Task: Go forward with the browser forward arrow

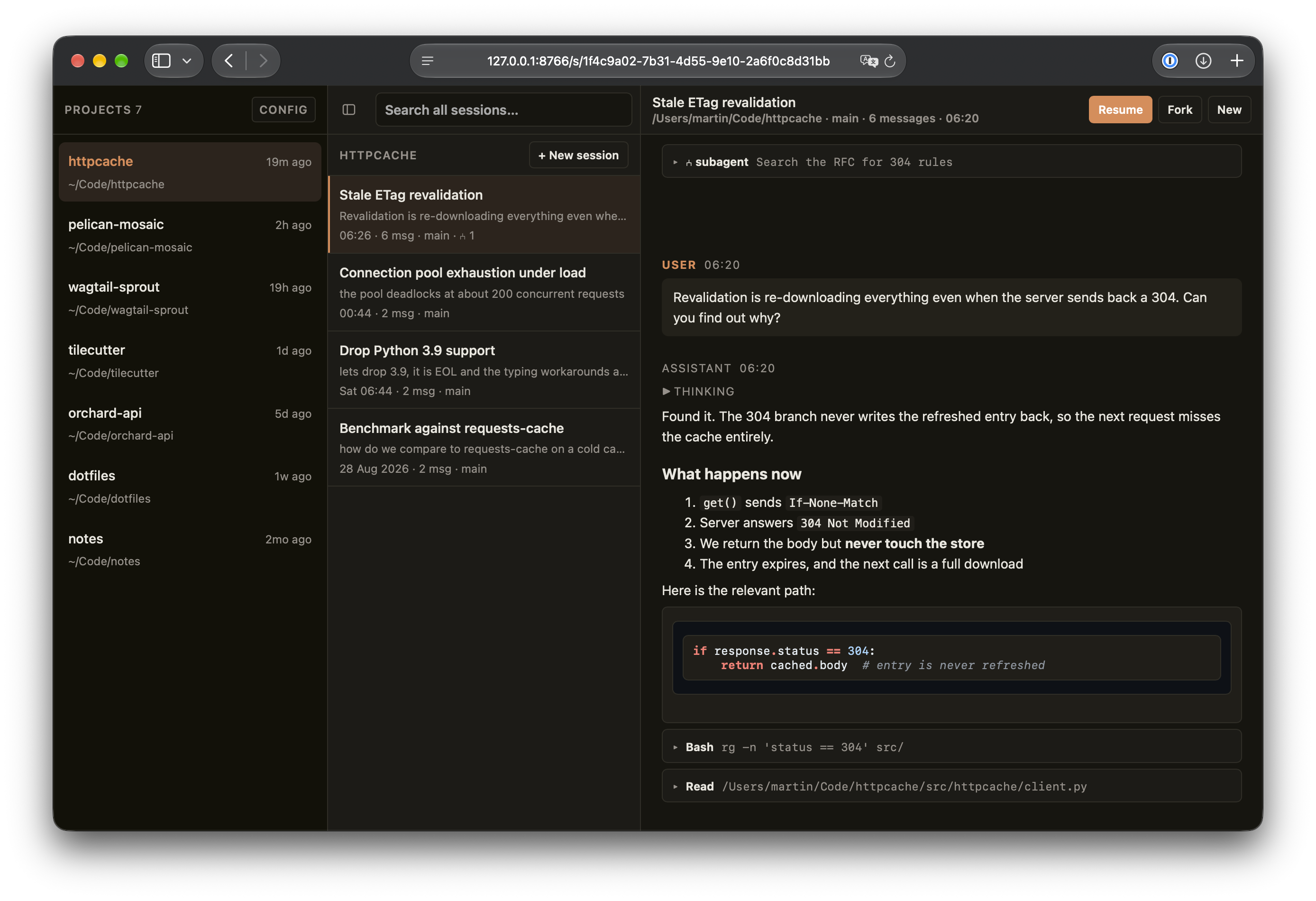Action: [263, 61]
